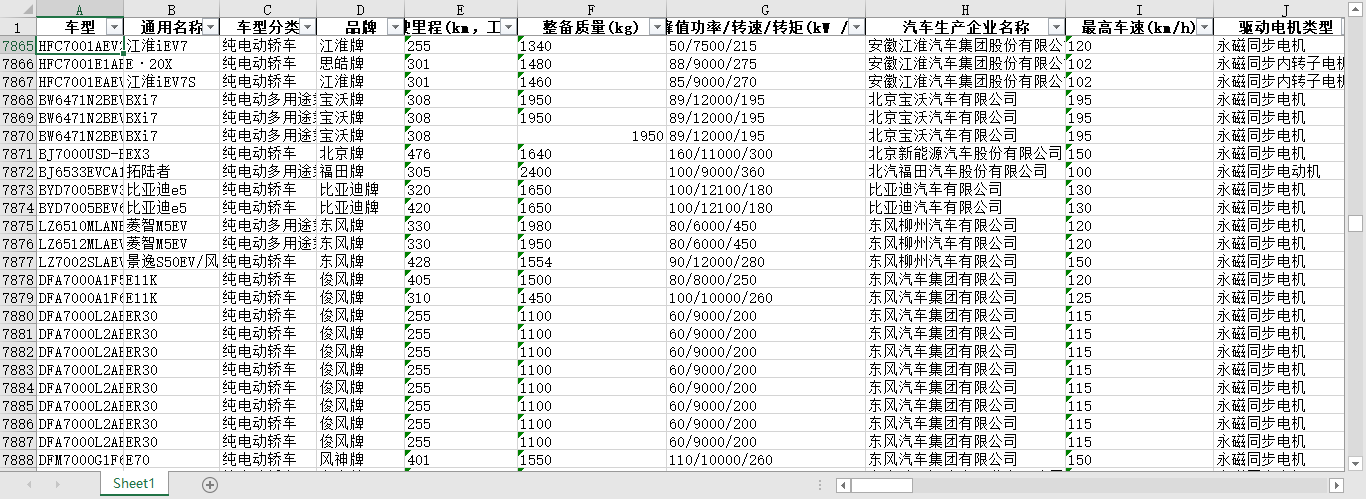Click the horizontal scrollbar thumb
This screenshot has height=499, width=1366.
[883, 485]
